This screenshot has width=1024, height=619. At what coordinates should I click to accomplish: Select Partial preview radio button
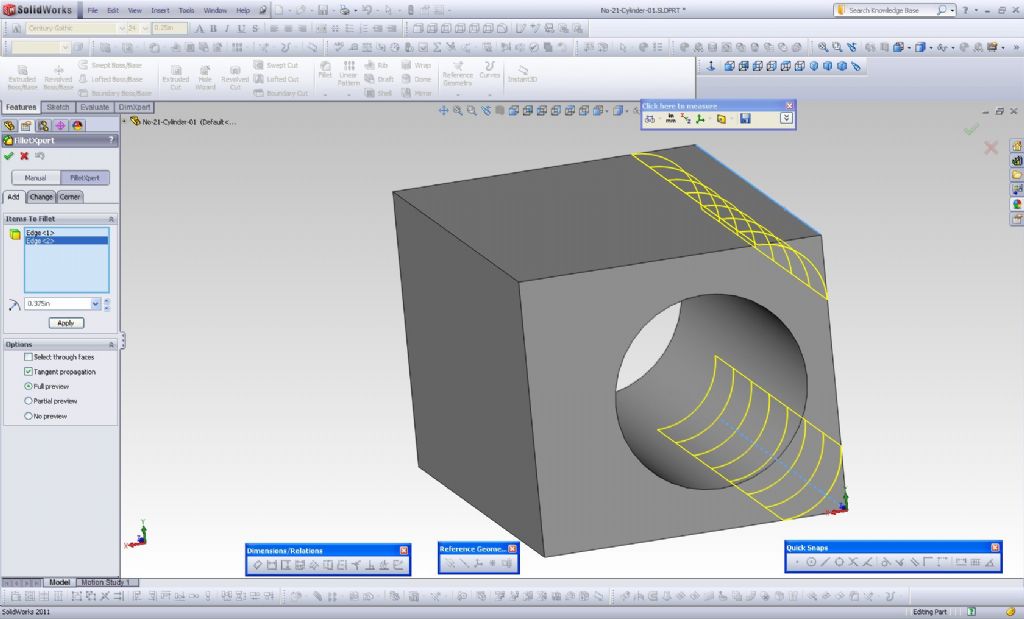click(x=28, y=401)
